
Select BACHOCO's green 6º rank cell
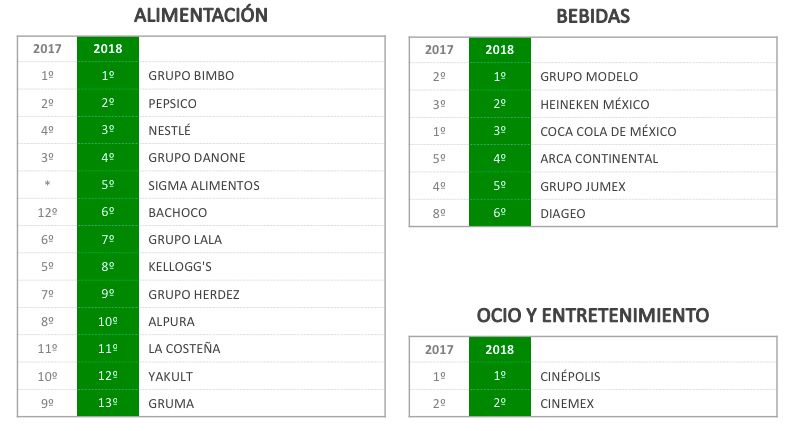tap(108, 212)
